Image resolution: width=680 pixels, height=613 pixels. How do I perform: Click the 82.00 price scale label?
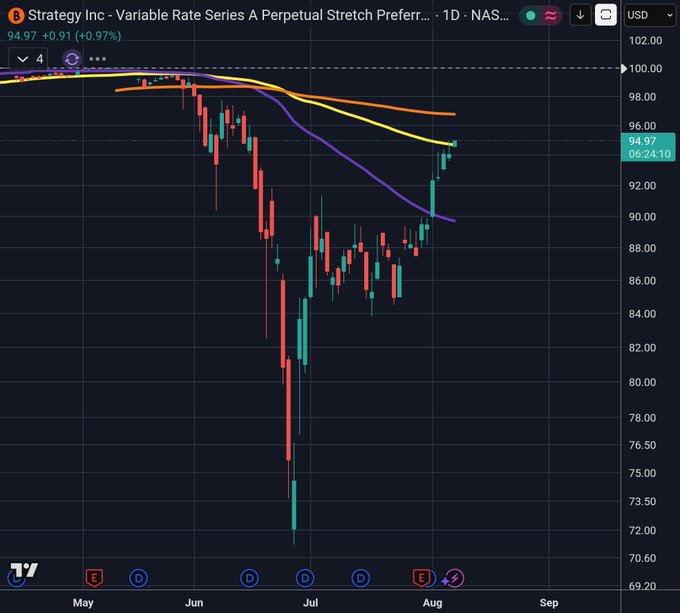tap(642, 348)
